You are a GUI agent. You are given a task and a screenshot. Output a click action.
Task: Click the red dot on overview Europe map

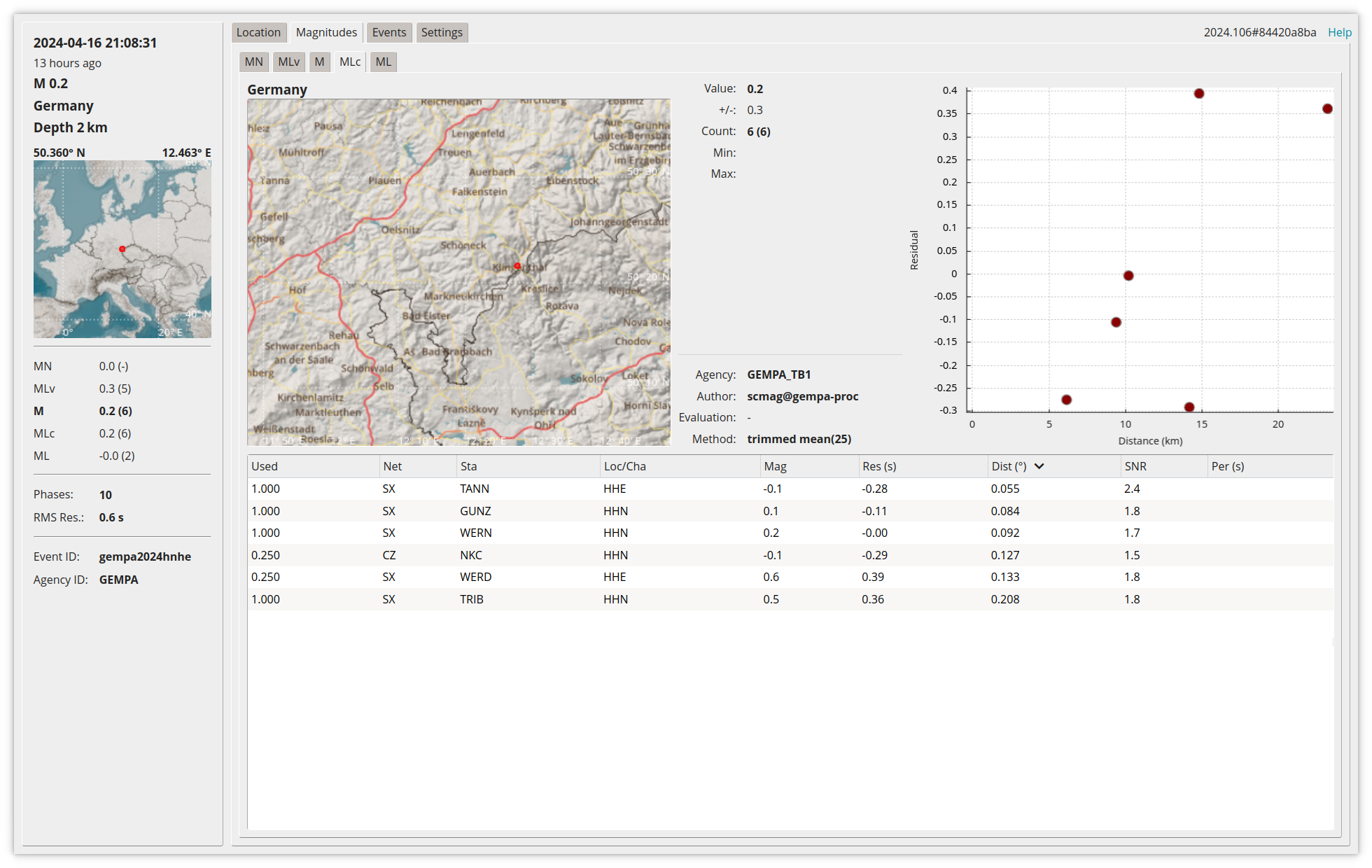(122, 249)
